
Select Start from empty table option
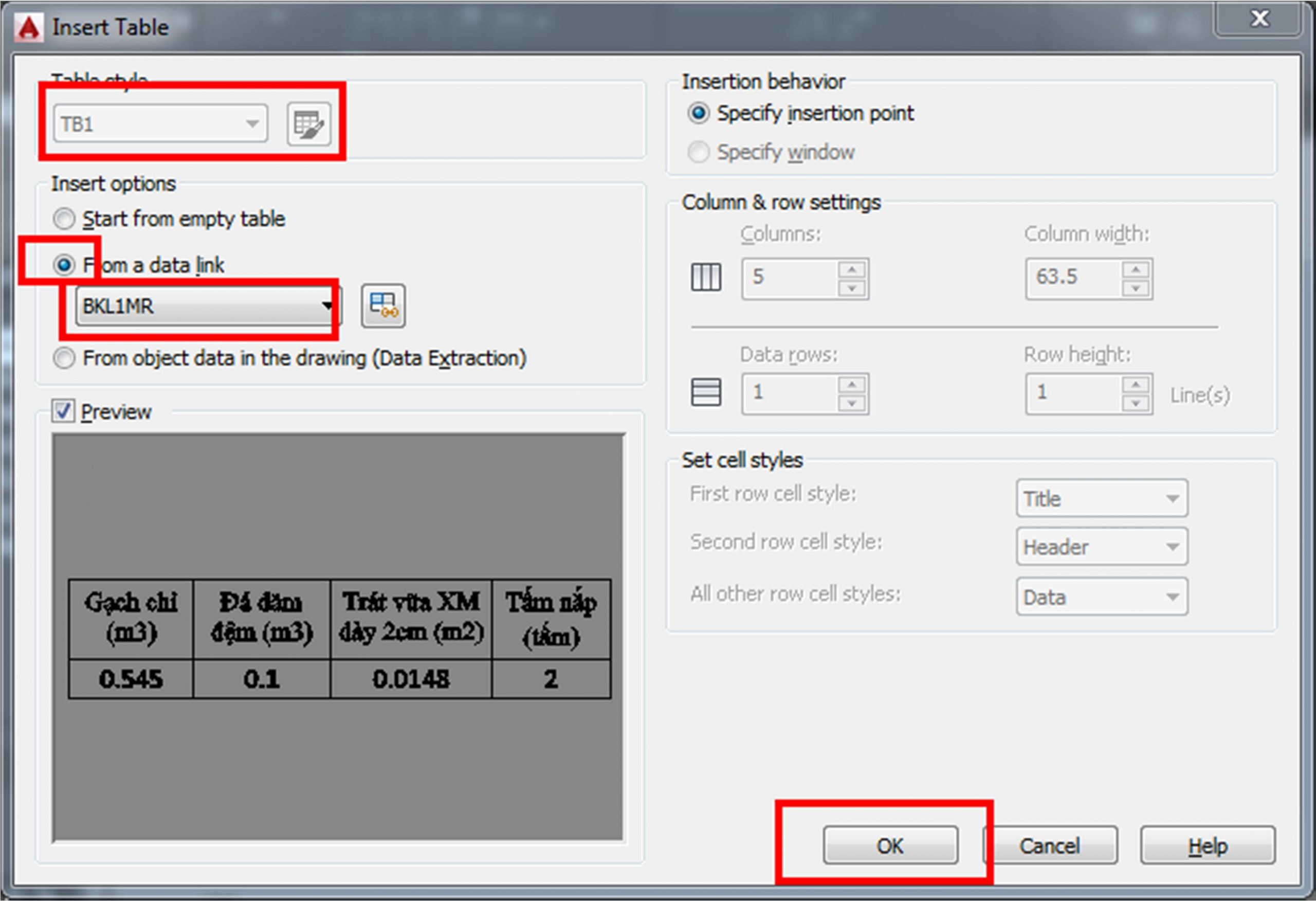[x=64, y=219]
